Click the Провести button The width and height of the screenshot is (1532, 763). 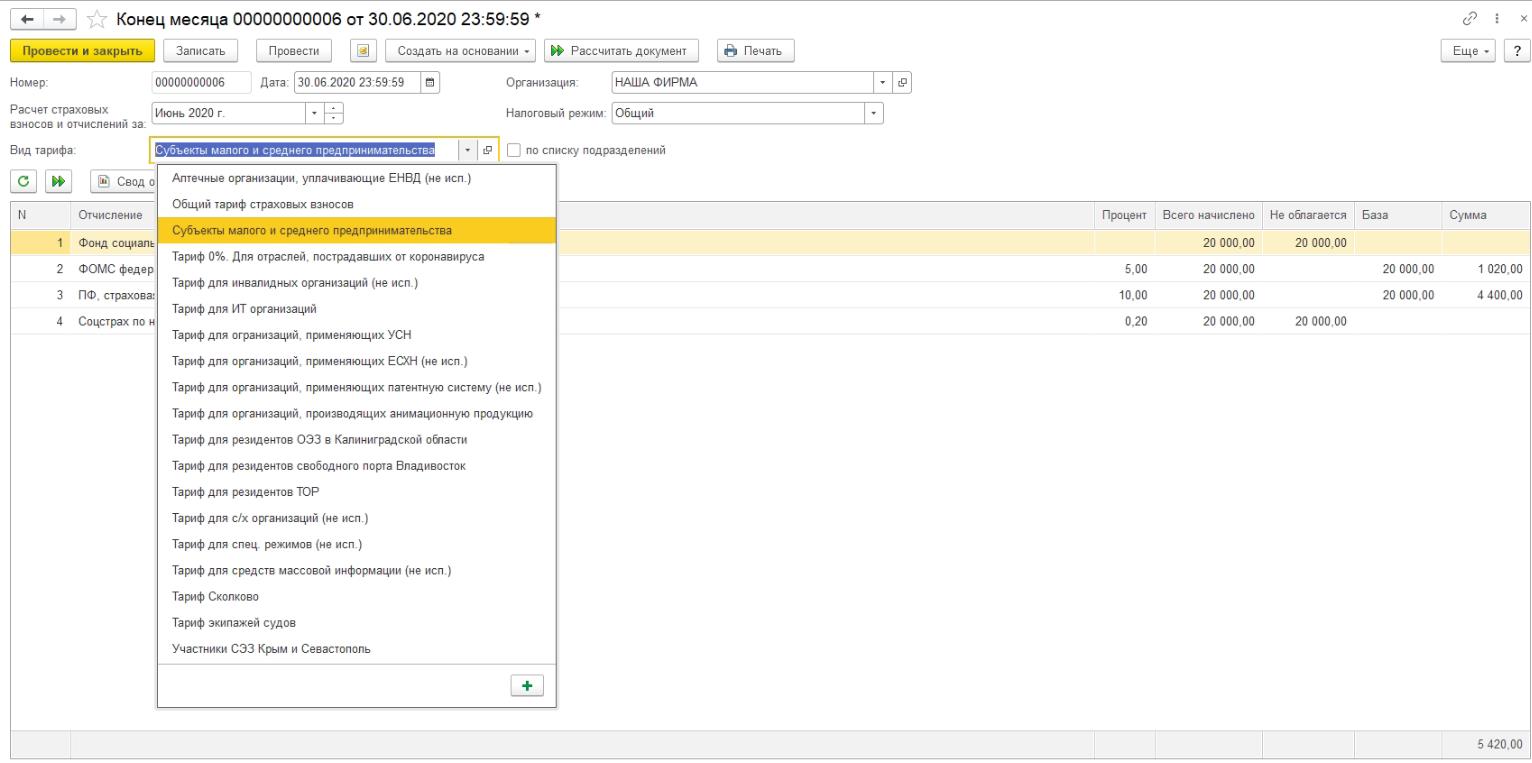tap(294, 50)
